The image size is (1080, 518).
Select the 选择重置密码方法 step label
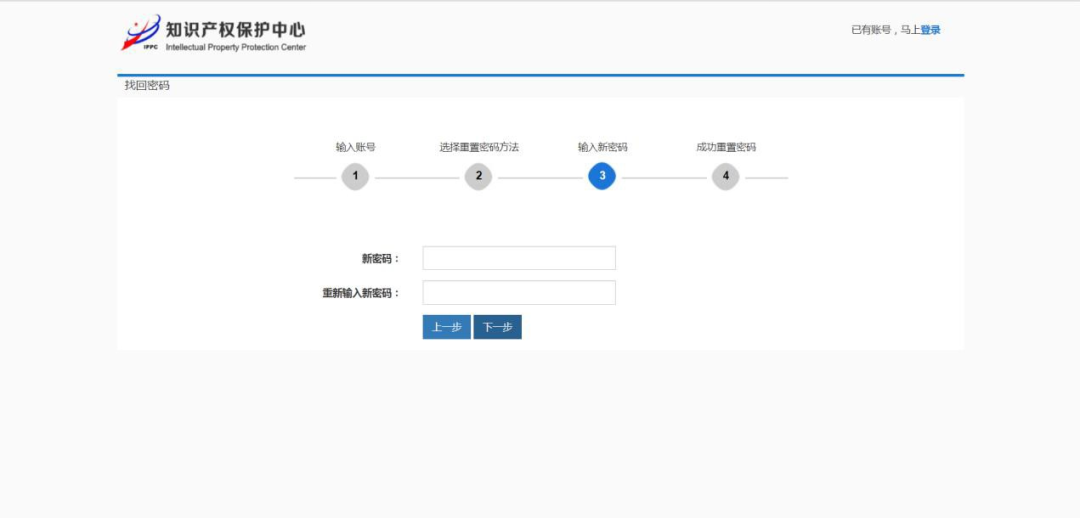tap(479, 147)
